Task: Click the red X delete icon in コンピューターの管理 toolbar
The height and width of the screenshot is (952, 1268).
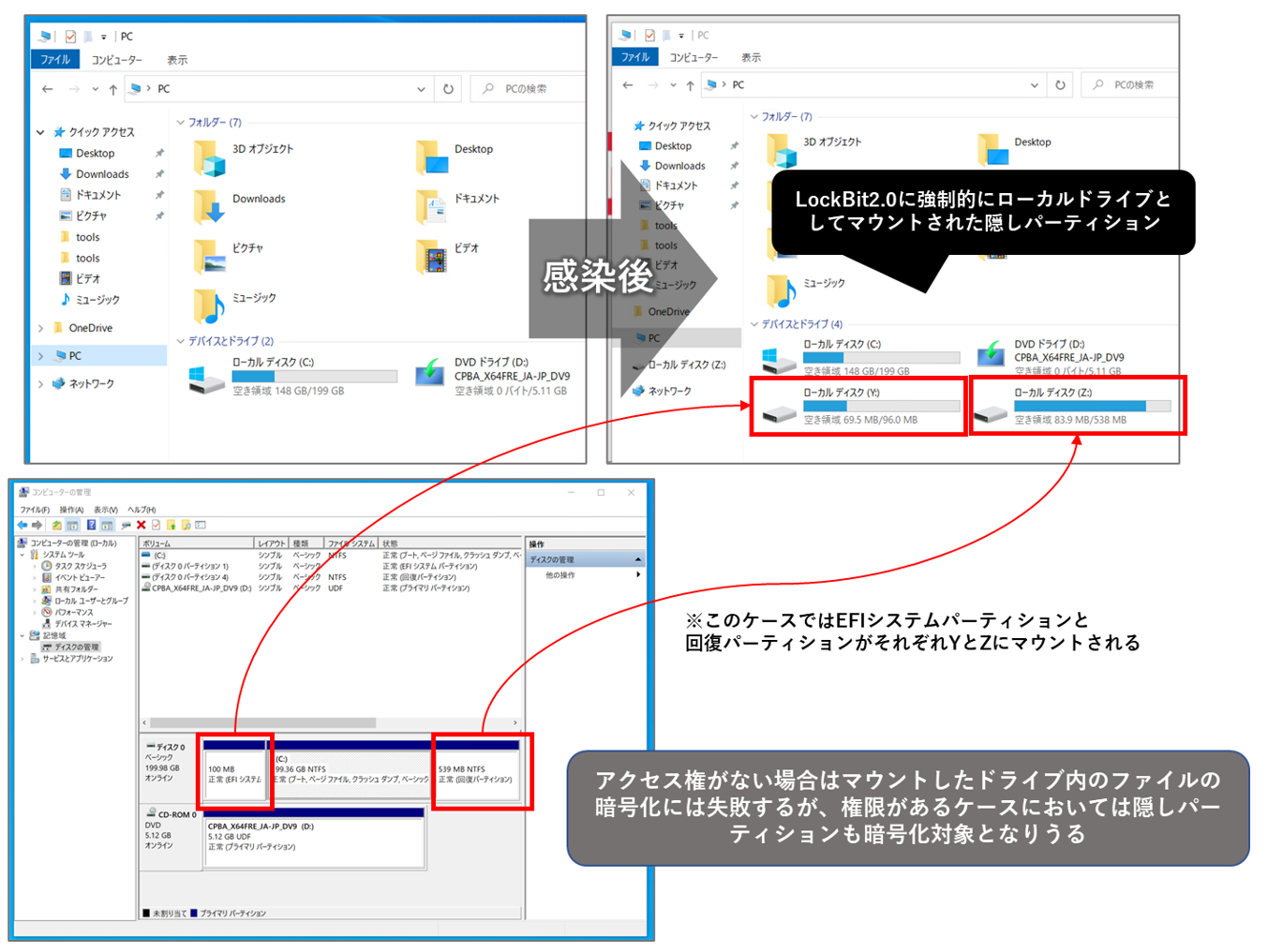Action: pyautogui.click(x=142, y=525)
